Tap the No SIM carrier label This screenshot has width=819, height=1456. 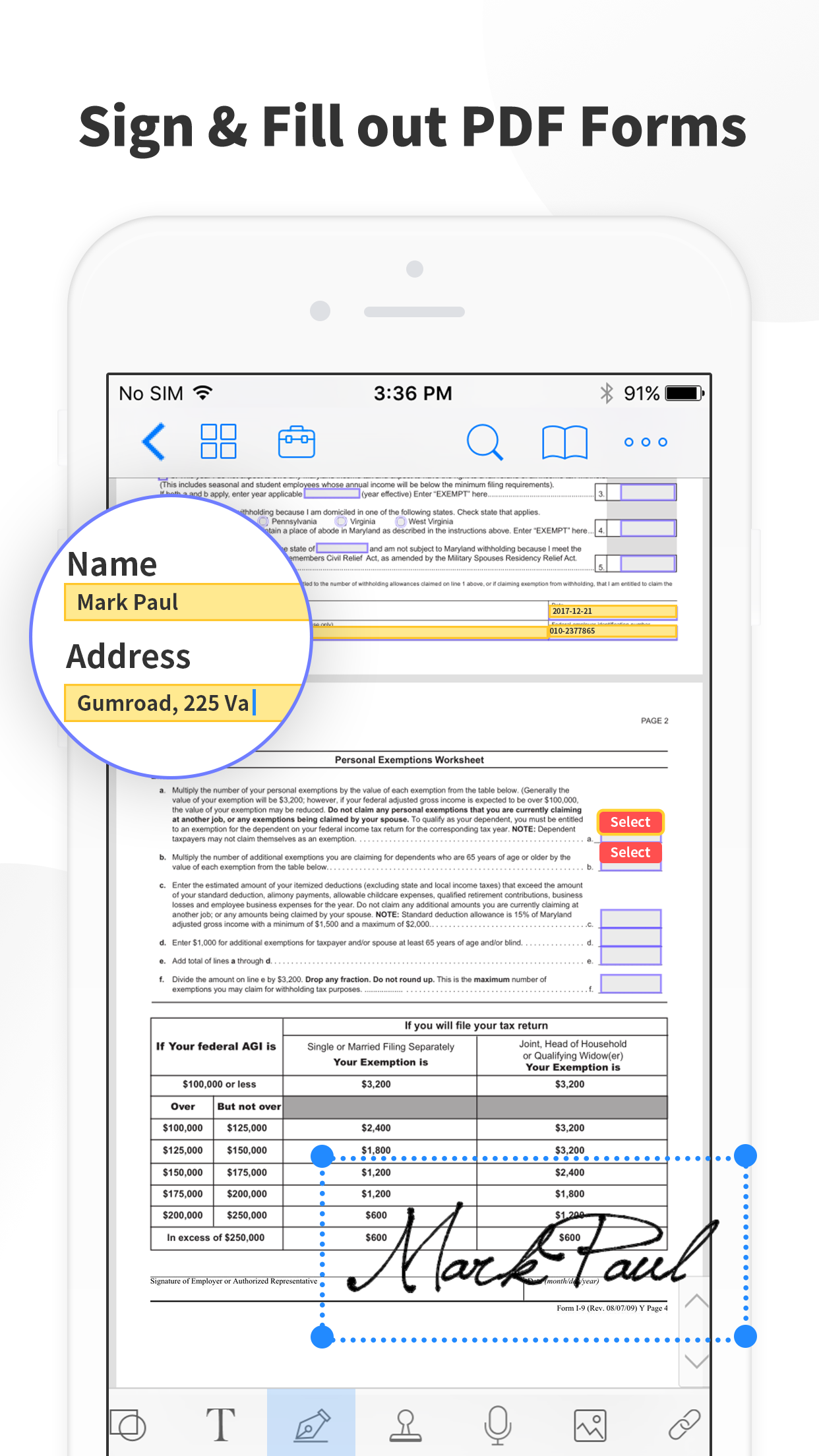(x=151, y=394)
